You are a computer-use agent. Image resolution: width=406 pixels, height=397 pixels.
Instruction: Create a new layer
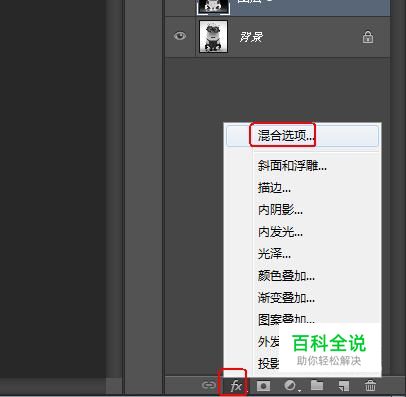344,386
